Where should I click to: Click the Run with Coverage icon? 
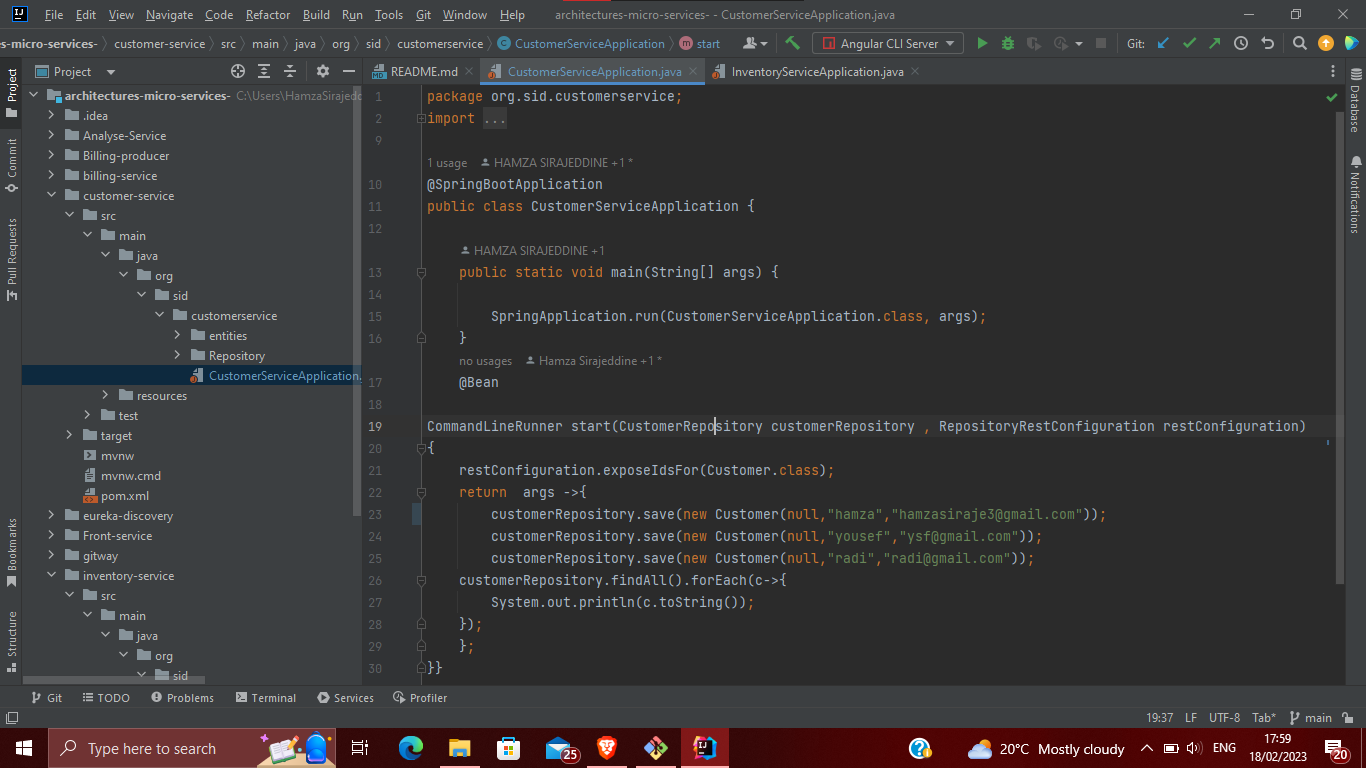tap(1034, 43)
